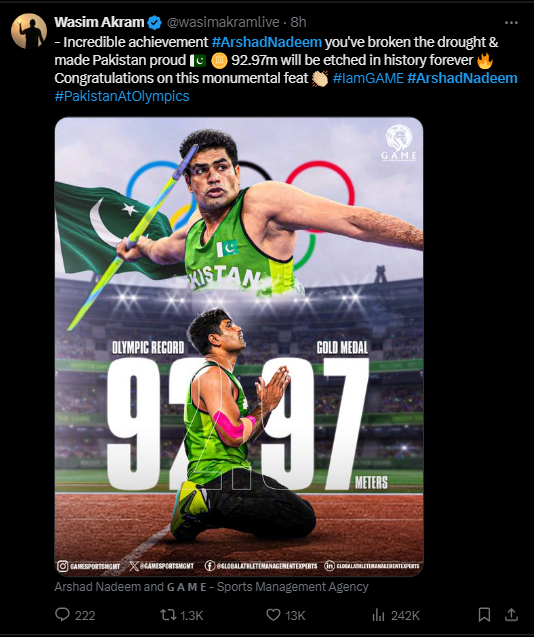Repost the tweet via the retweet icon
534x637 pixels.
(x=167, y=615)
